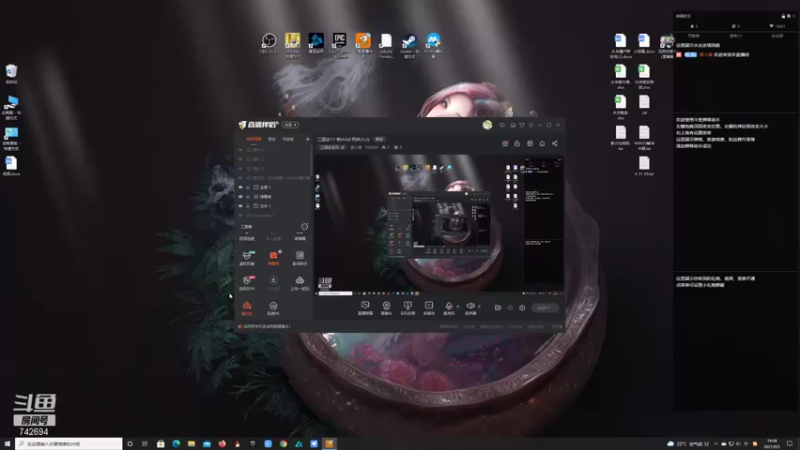This screenshot has height=450, width=800.
Task: Open Steam desktop shortcut
Action: pyautogui.click(x=409, y=45)
